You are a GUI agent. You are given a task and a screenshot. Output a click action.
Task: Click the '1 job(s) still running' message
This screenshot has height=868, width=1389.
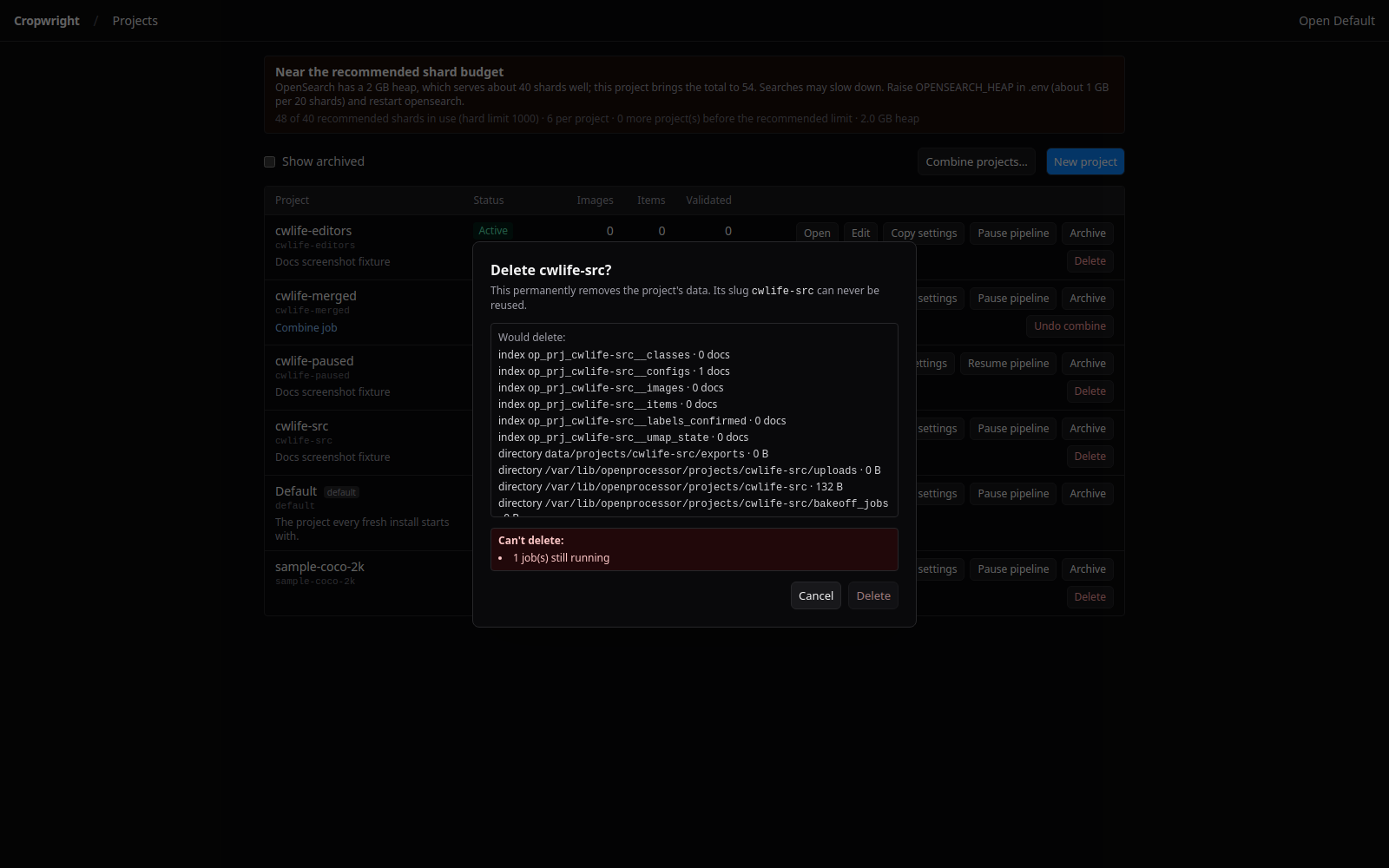[x=561, y=558]
